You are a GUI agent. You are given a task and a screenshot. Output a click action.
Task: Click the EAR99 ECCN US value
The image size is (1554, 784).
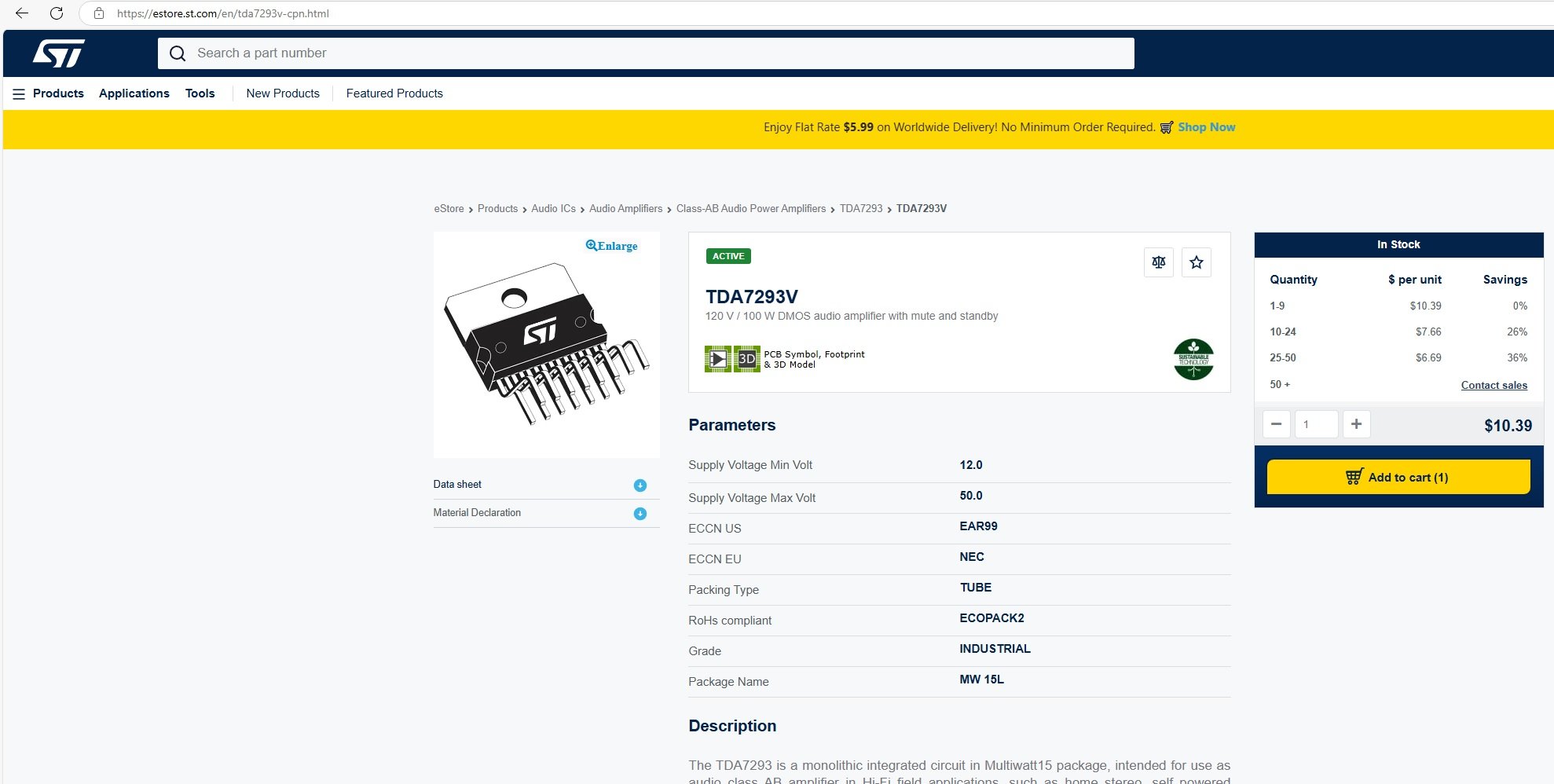click(x=978, y=526)
